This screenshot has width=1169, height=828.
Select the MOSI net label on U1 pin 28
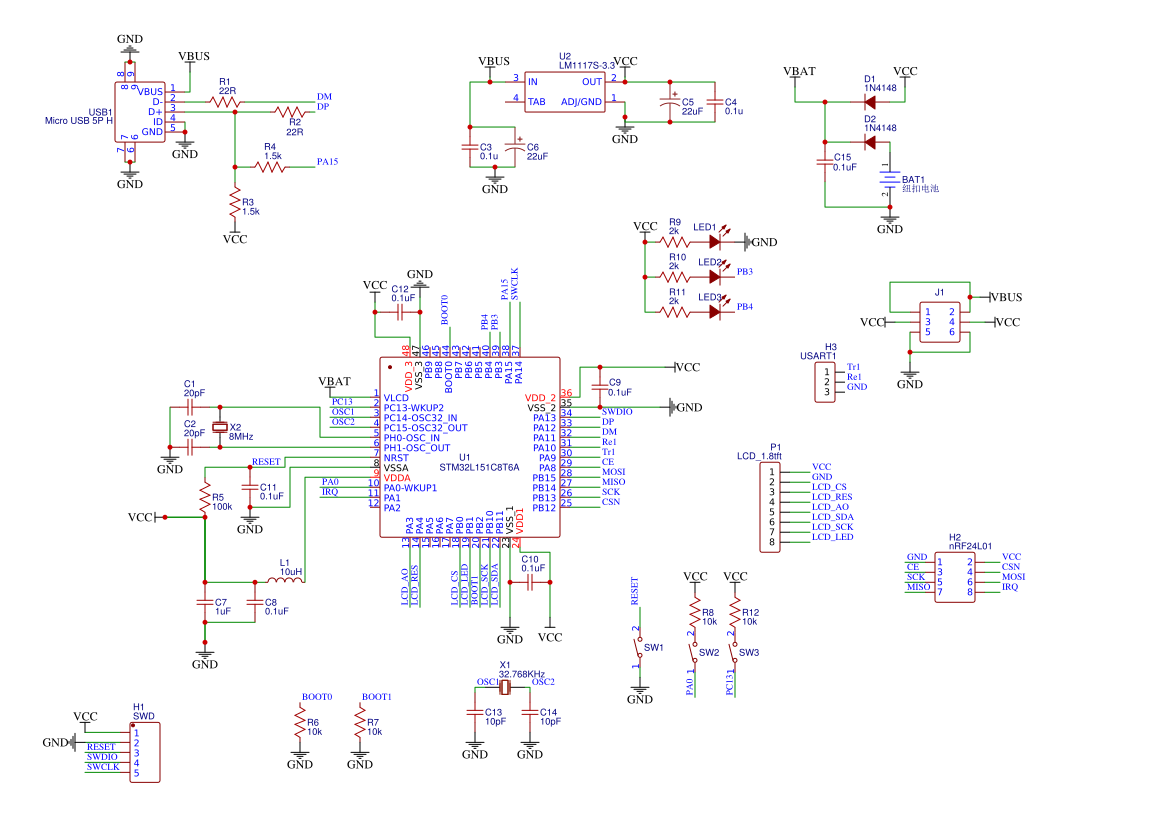pos(614,472)
